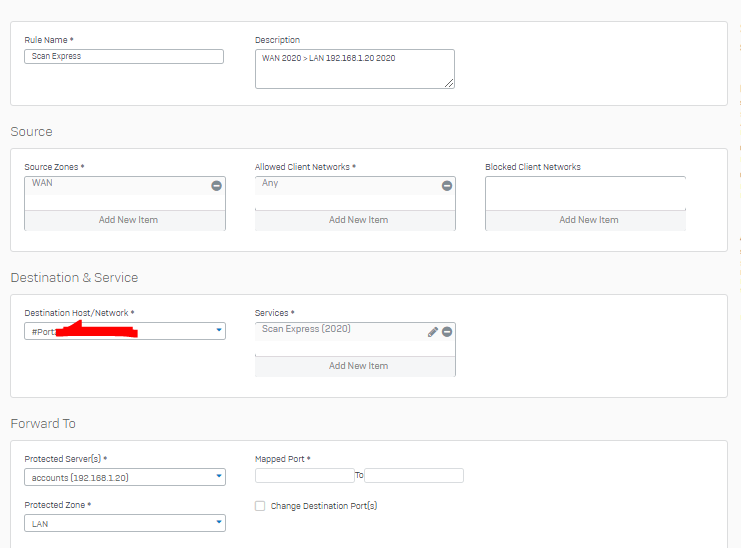This screenshot has width=741, height=548.
Task: Remove Any from Allowed Client Networks
Action: (x=447, y=186)
